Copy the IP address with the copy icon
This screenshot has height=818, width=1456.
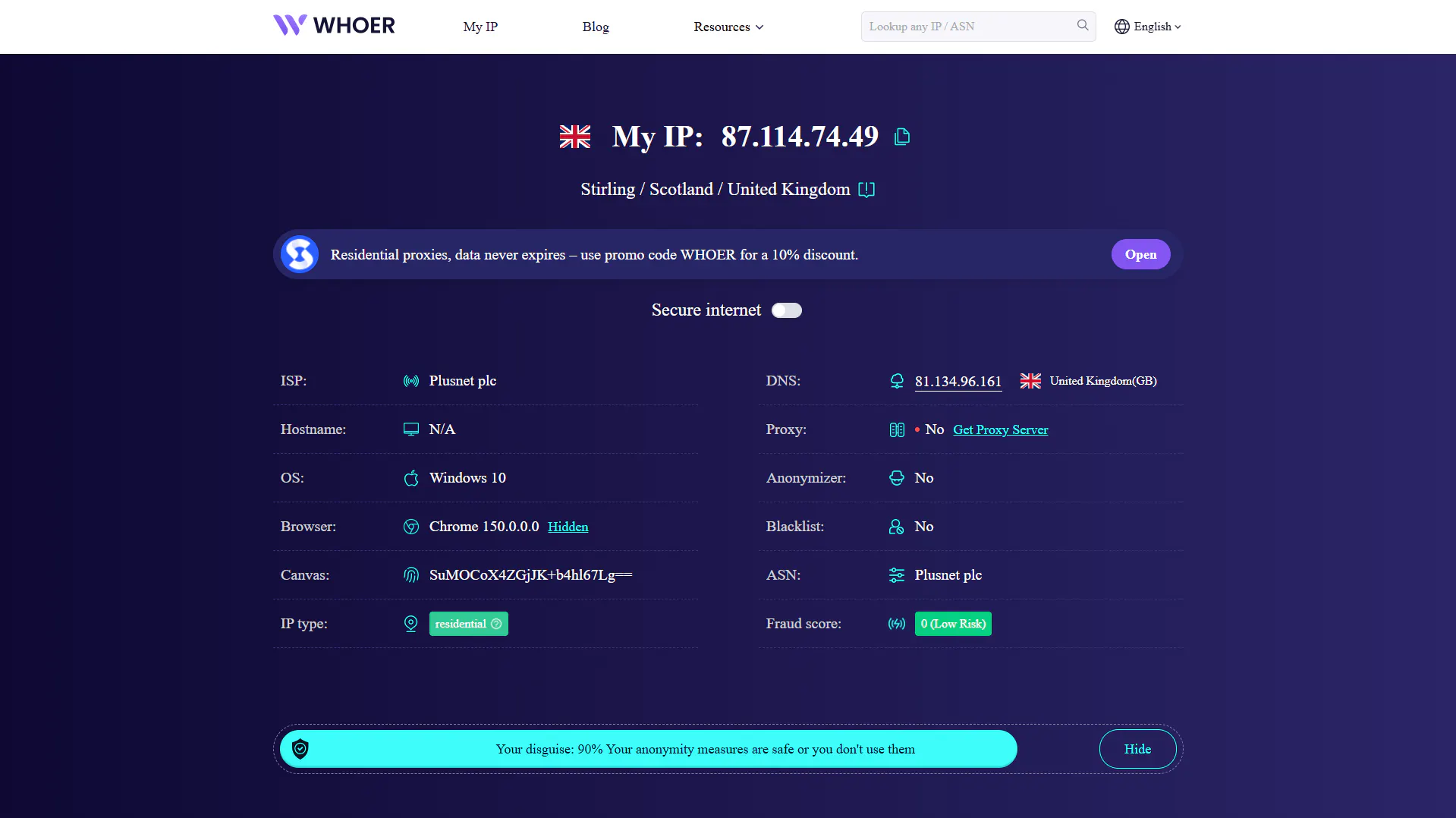point(902,137)
